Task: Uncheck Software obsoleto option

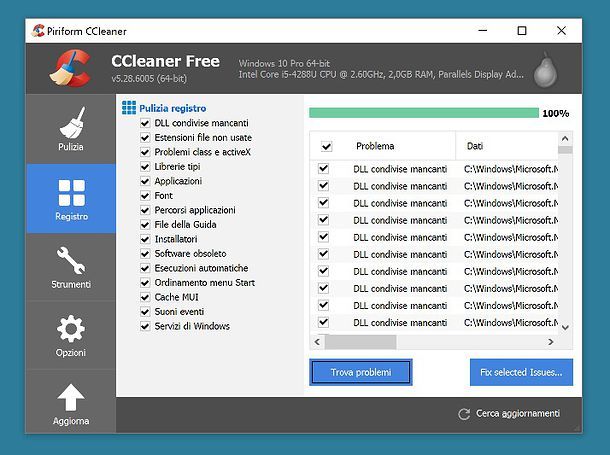Action: click(145, 254)
